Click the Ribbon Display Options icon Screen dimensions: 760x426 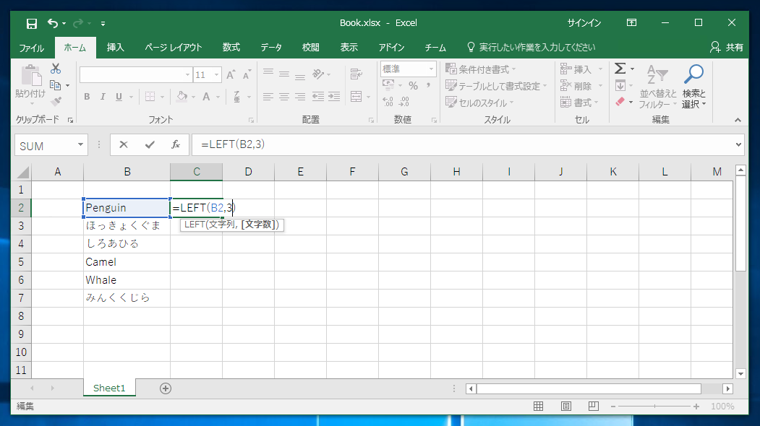pyautogui.click(x=631, y=23)
